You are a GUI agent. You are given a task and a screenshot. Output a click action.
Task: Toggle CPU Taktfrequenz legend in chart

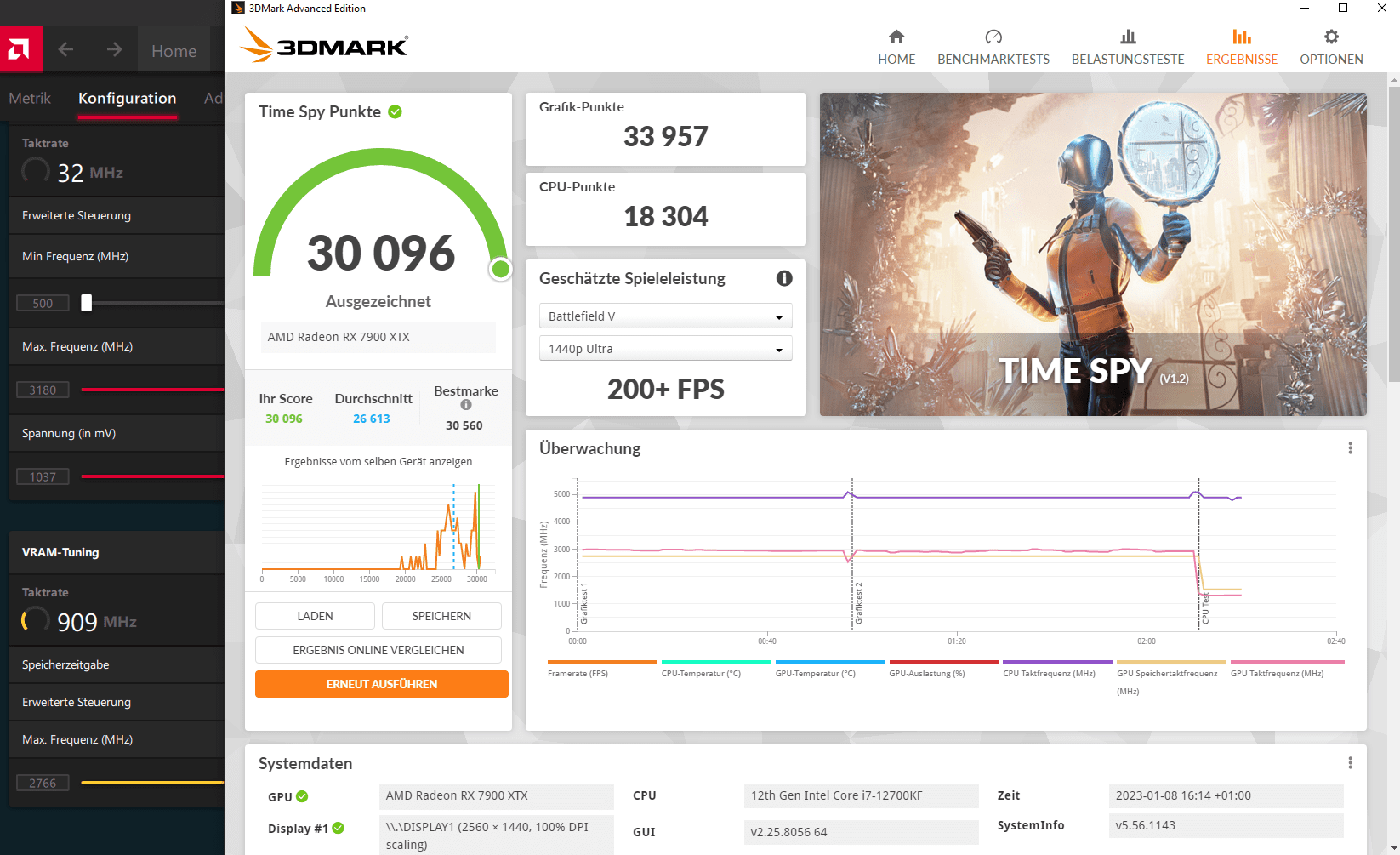pos(1057,669)
